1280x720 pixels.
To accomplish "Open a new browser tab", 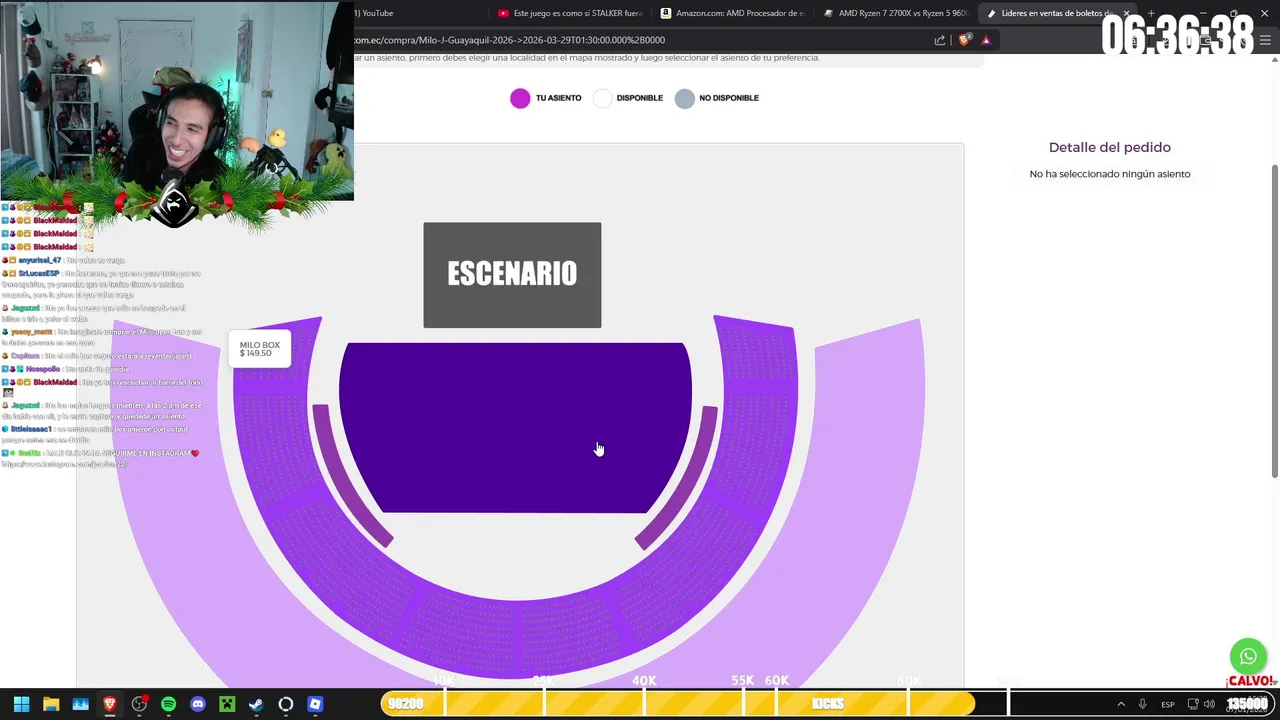I will (1151, 13).
